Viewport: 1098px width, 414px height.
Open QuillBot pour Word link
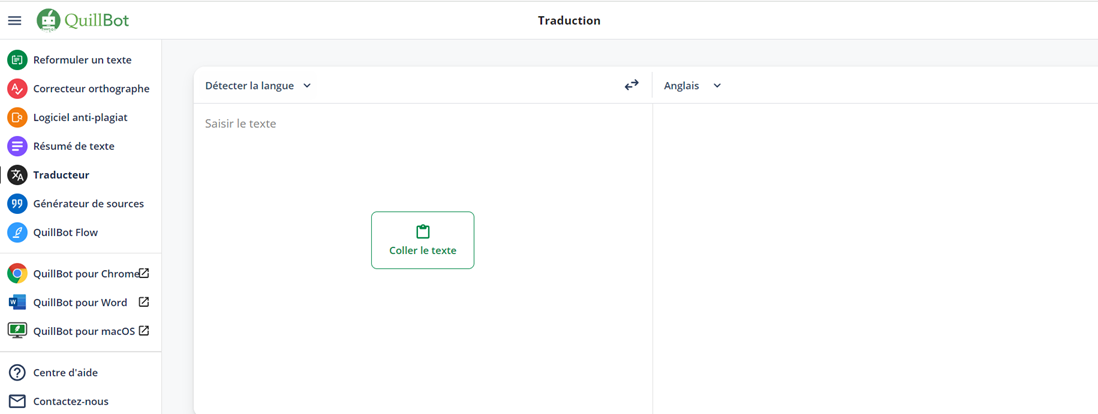(x=81, y=303)
